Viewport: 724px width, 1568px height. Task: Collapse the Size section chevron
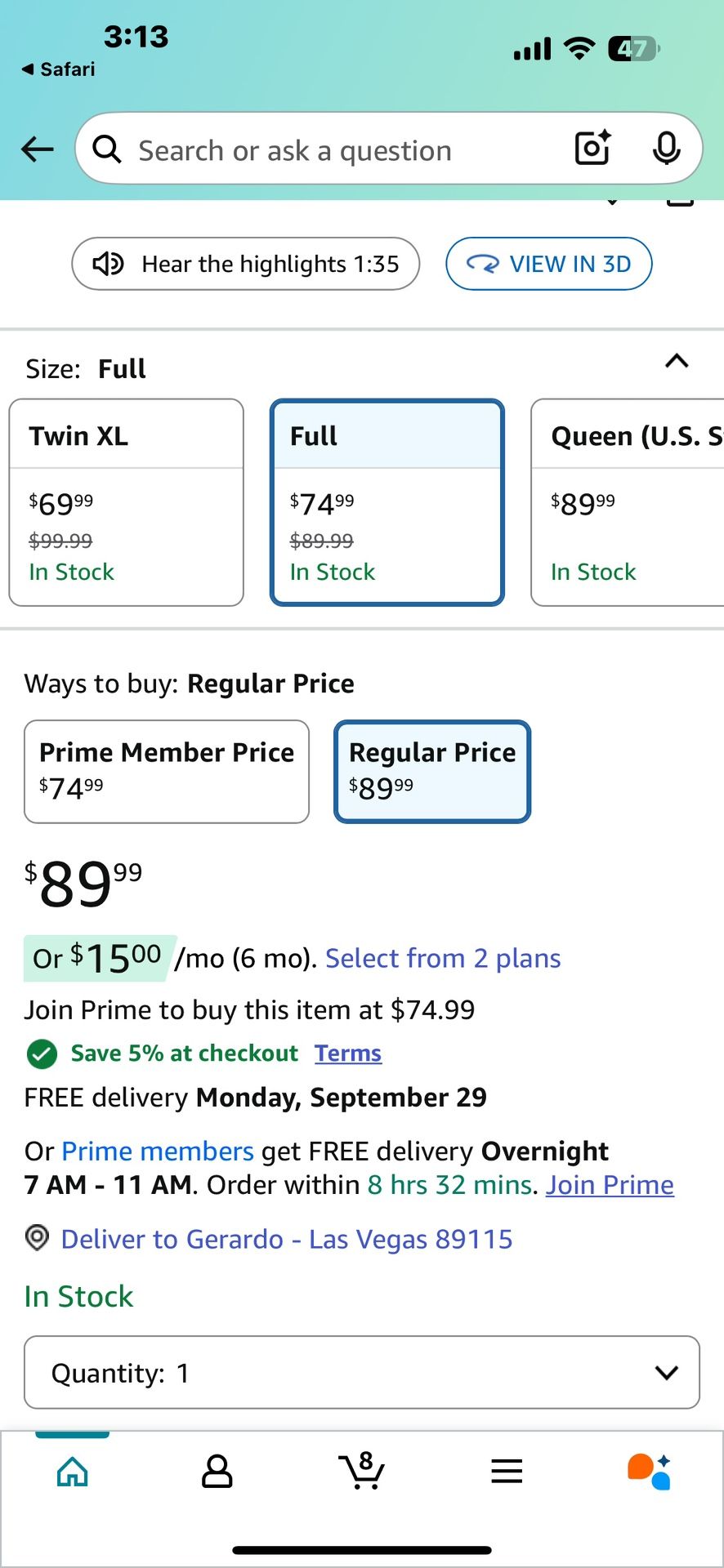click(677, 361)
